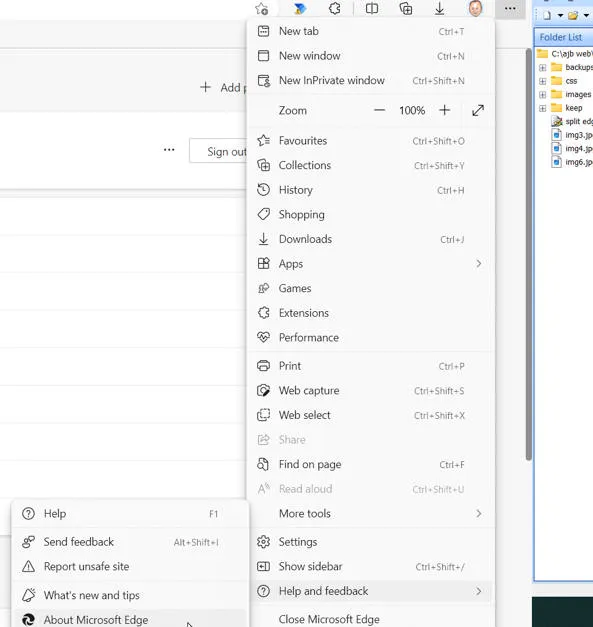Click the Sign out button
593x627 pixels.
point(218,152)
